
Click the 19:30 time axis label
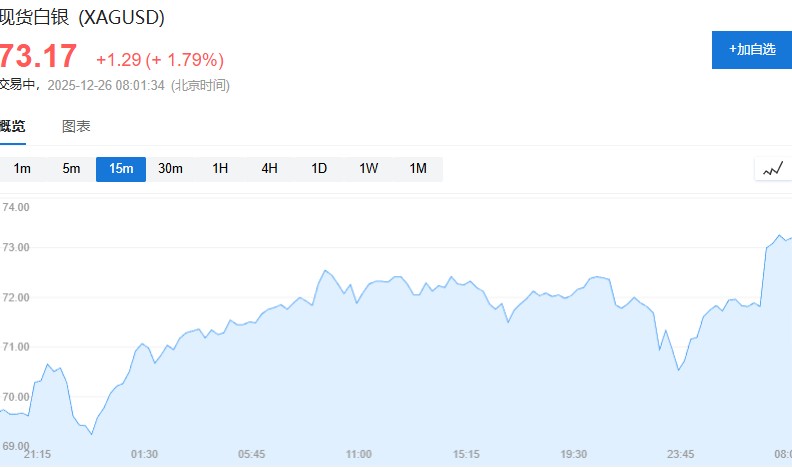[574, 454]
